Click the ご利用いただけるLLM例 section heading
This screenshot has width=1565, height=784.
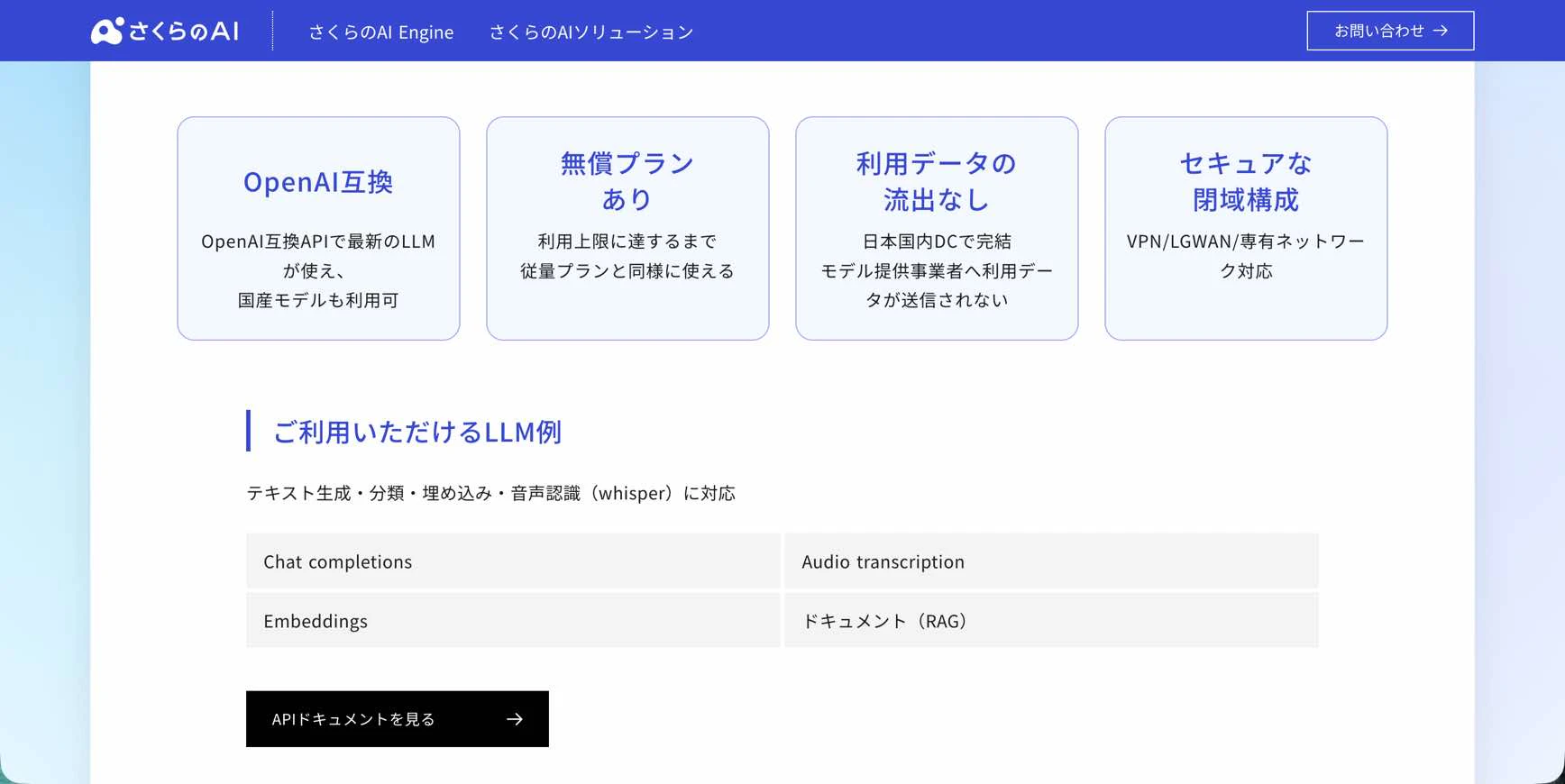(x=417, y=432)
